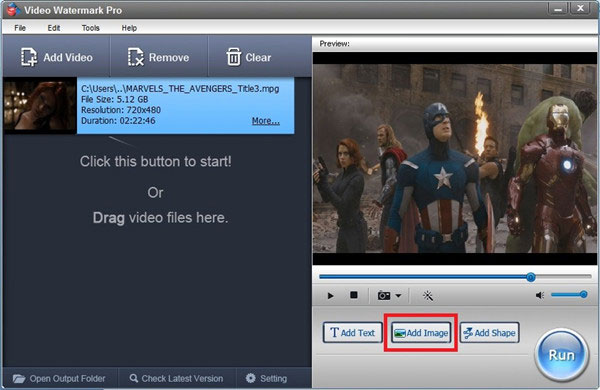Screen dimensions: 600x390
Task: Expand the snapshot dropdown arrow
Action: click(x=398, y=295)
